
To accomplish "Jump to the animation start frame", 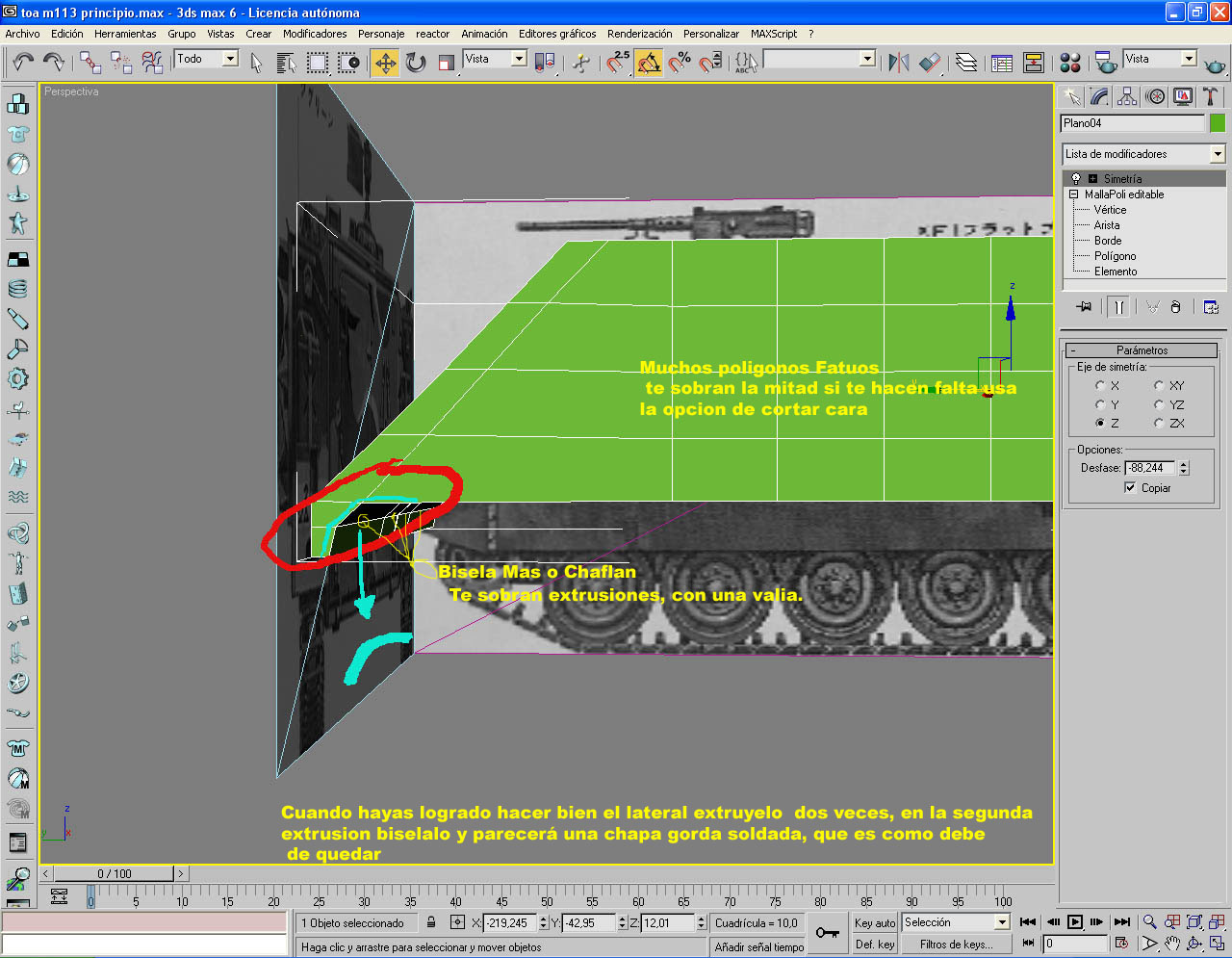I will [x=1028, y=922].
